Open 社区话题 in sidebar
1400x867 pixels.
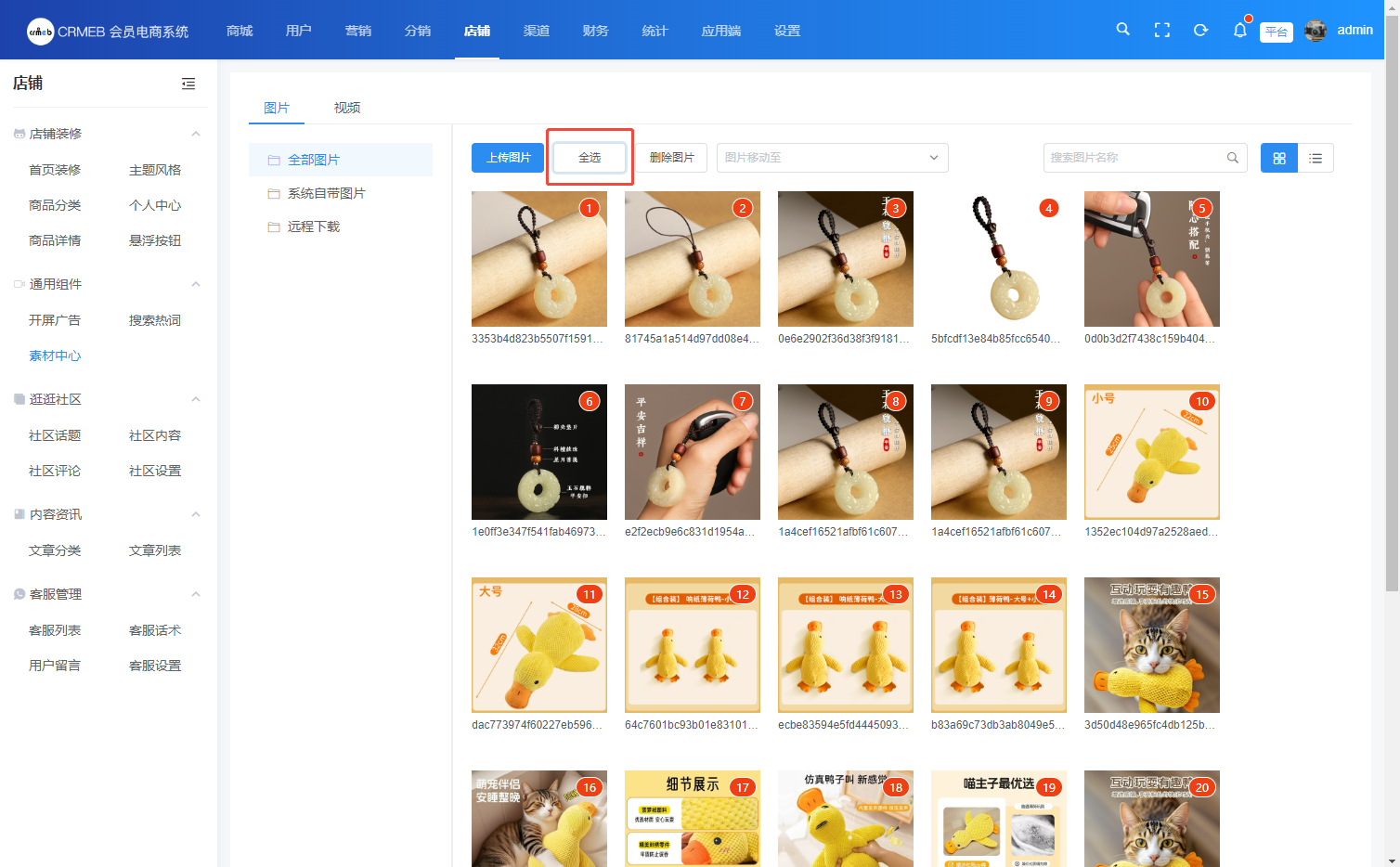pyautogui.click(x=55, y=435)
